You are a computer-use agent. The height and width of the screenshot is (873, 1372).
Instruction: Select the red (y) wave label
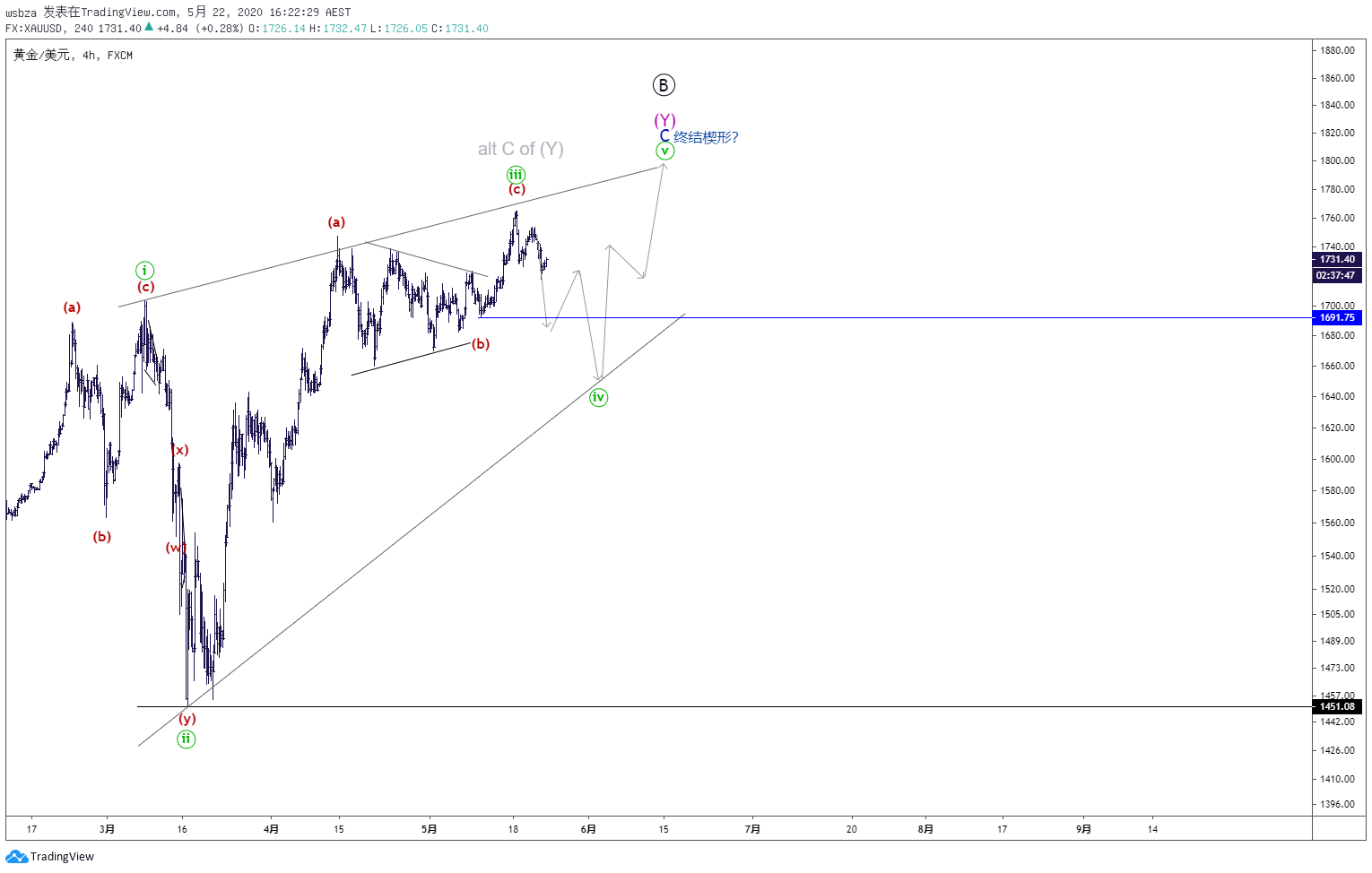pos(187,719)
